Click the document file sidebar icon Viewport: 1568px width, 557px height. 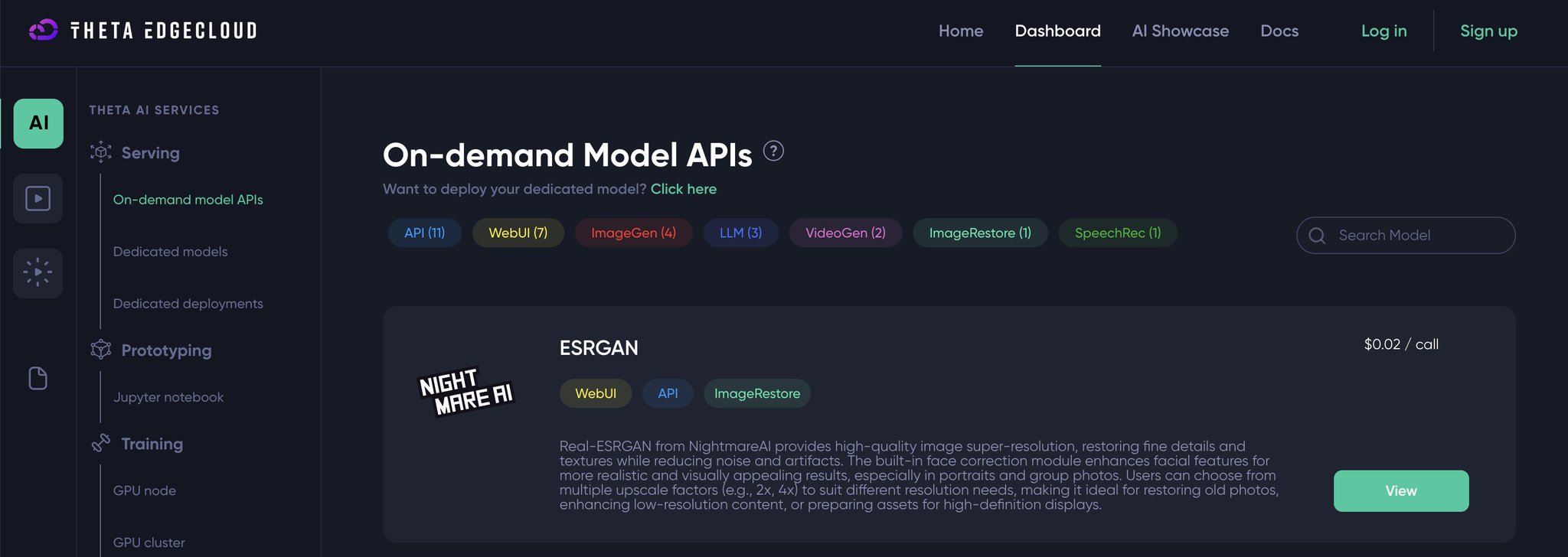38,378
